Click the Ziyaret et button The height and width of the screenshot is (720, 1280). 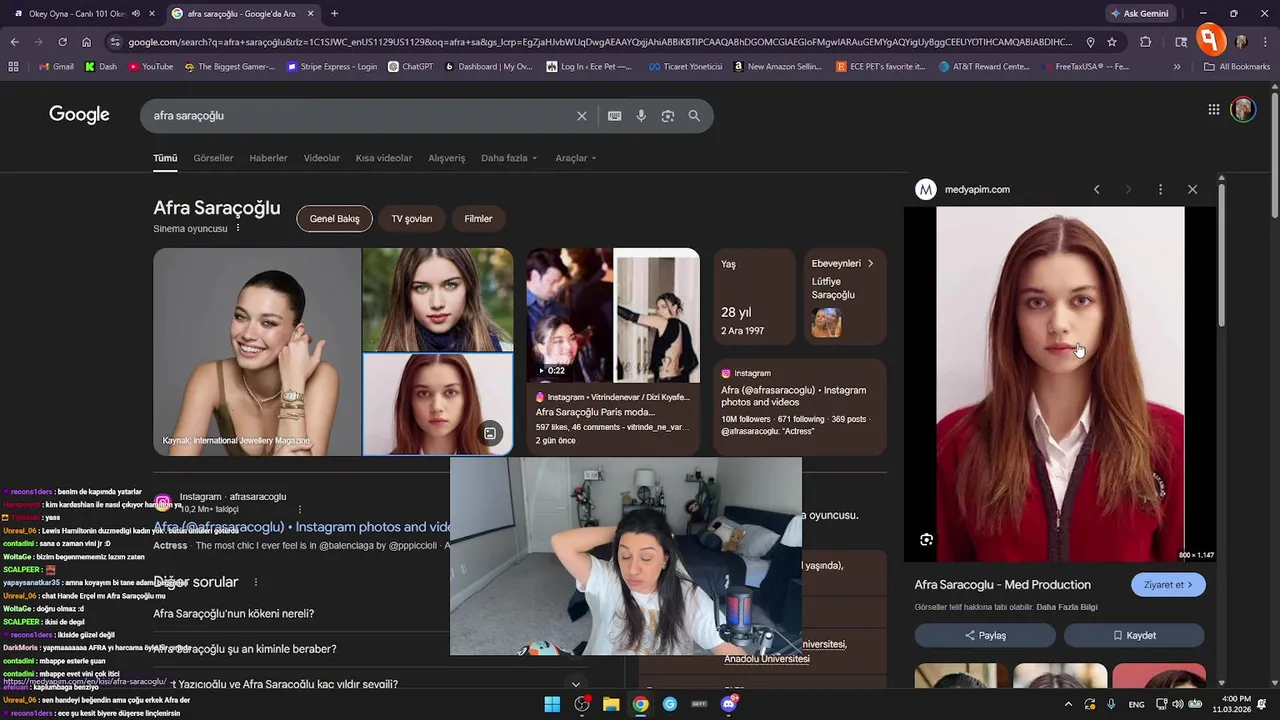(x=1168, y=585)
